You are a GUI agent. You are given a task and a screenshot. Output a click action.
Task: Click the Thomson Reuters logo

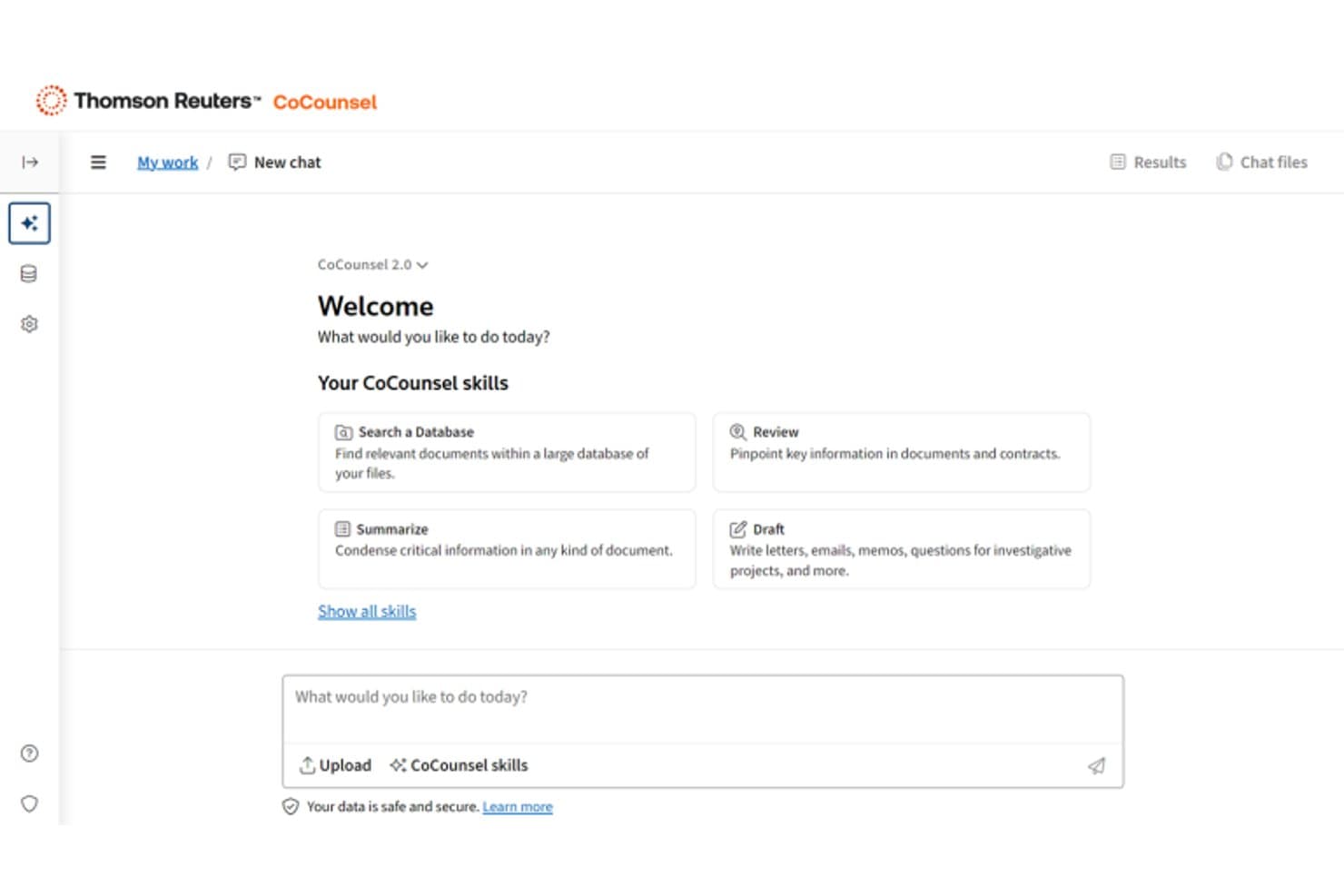pos(148,101)
